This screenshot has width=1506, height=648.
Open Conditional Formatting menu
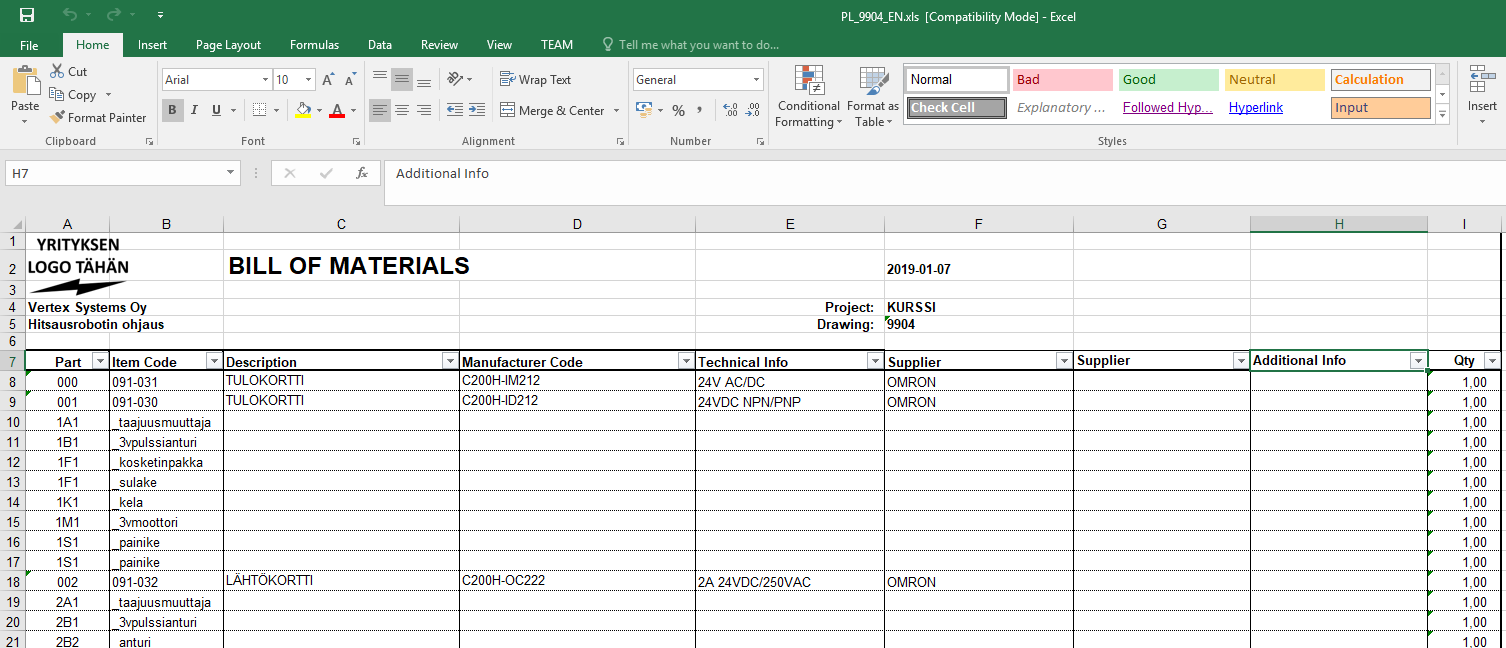pos(808,98)
